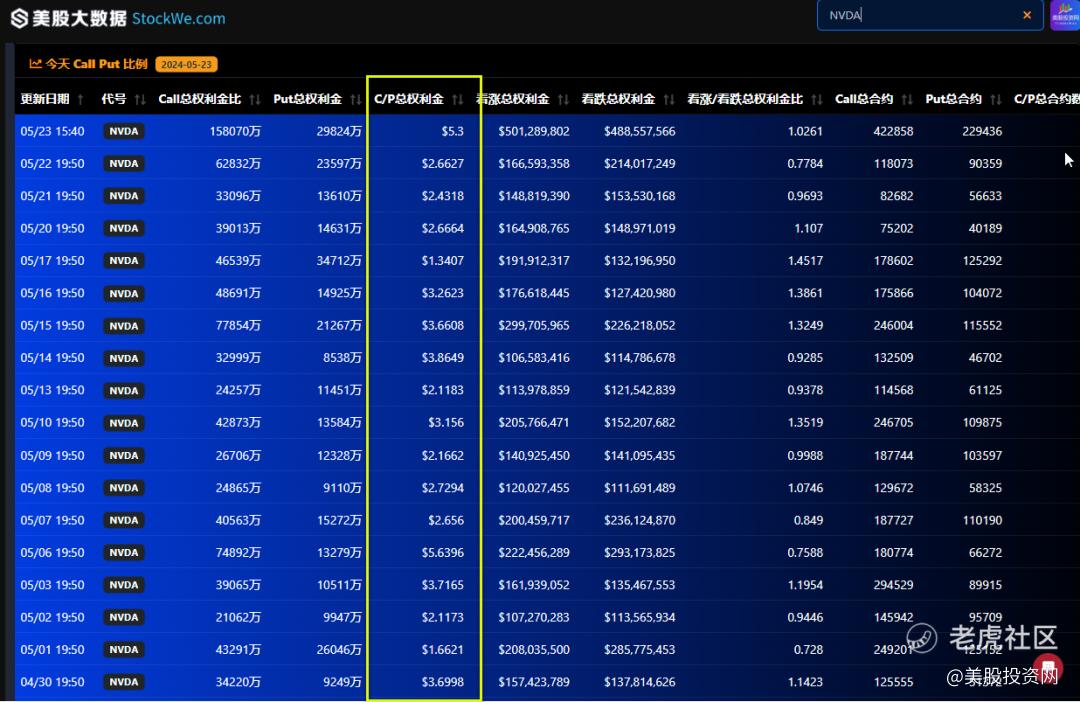This screenshot has width=1080, height=702.
Task: Clear the NVDA search with the X icon
Action: 1027,15
